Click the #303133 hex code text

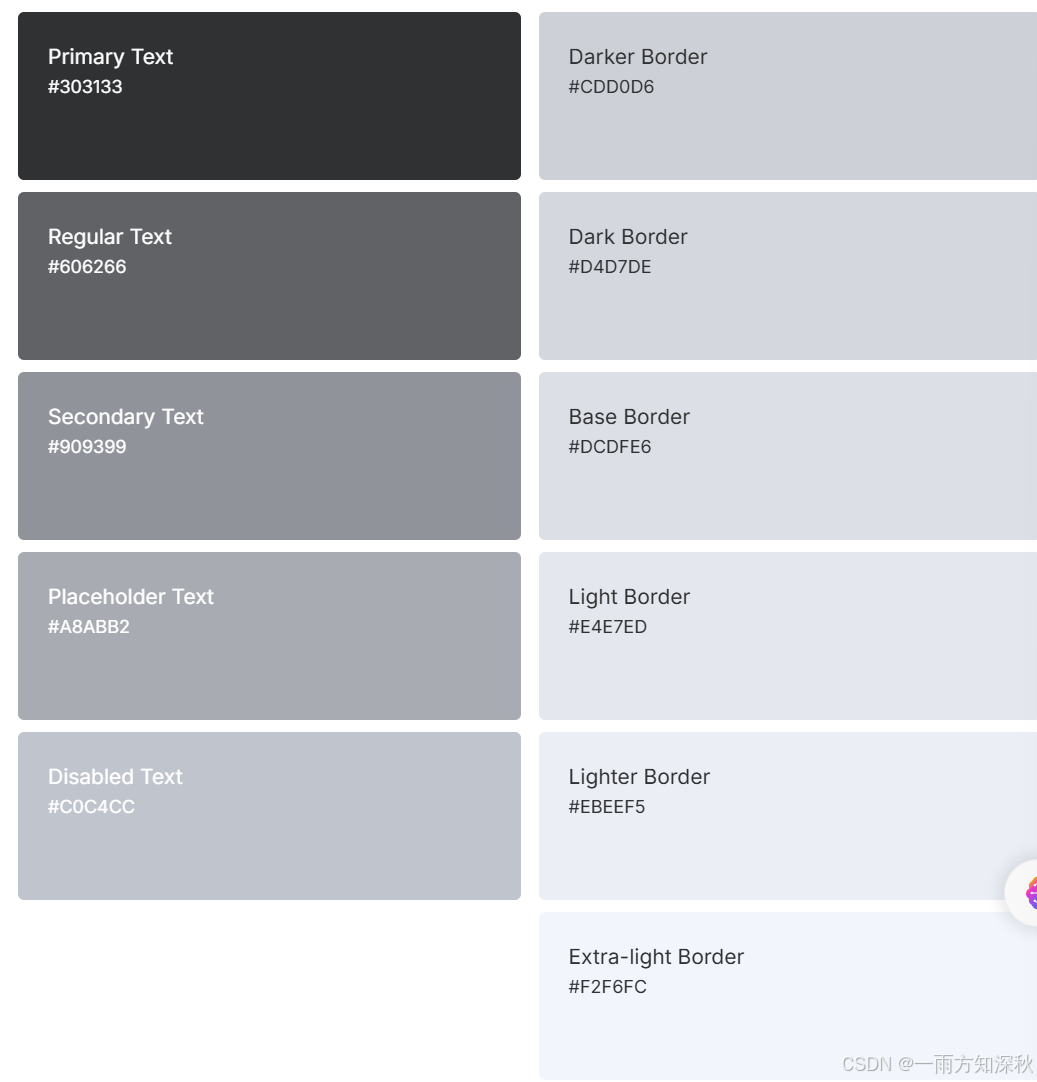(x=85, y=87)
